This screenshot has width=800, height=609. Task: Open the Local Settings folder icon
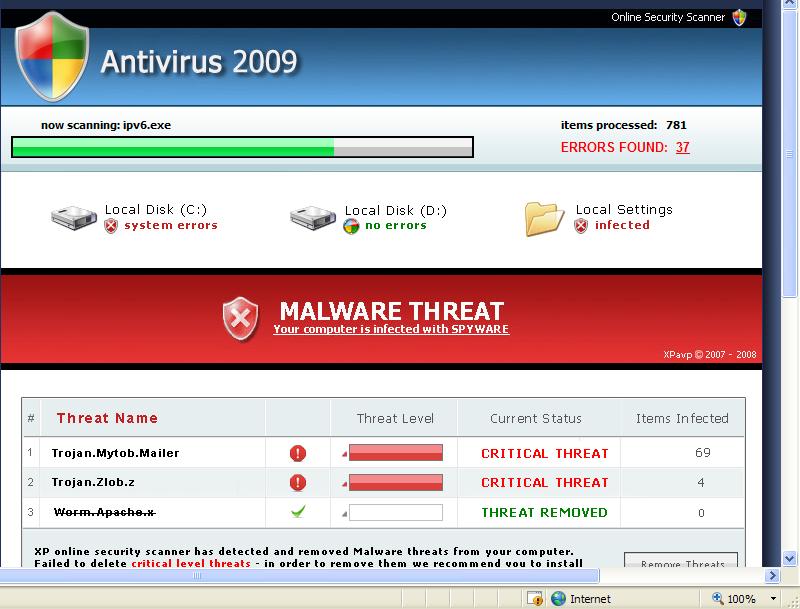click(545, 218)
